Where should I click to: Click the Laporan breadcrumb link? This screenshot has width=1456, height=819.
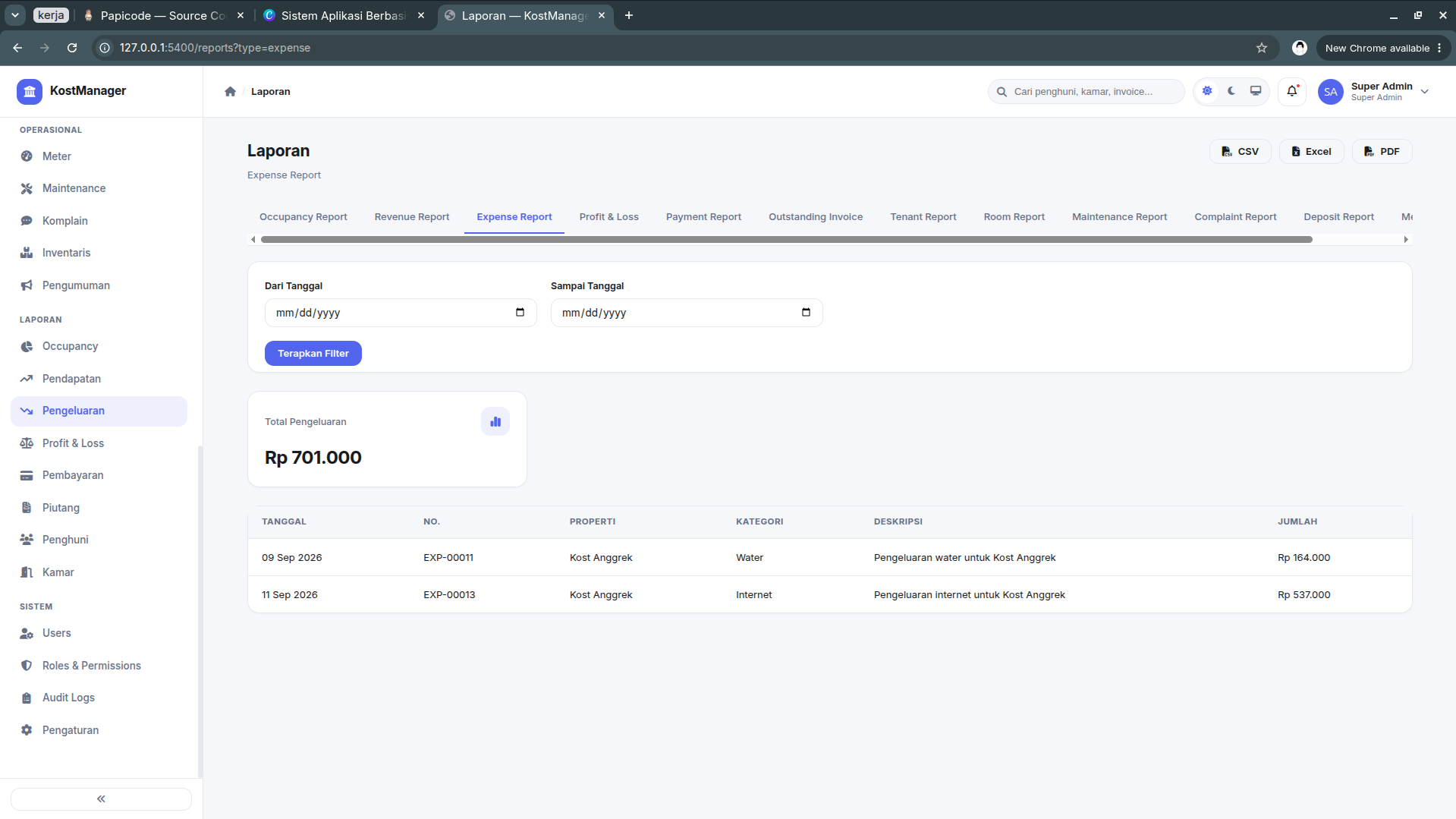tap(271, 91)
